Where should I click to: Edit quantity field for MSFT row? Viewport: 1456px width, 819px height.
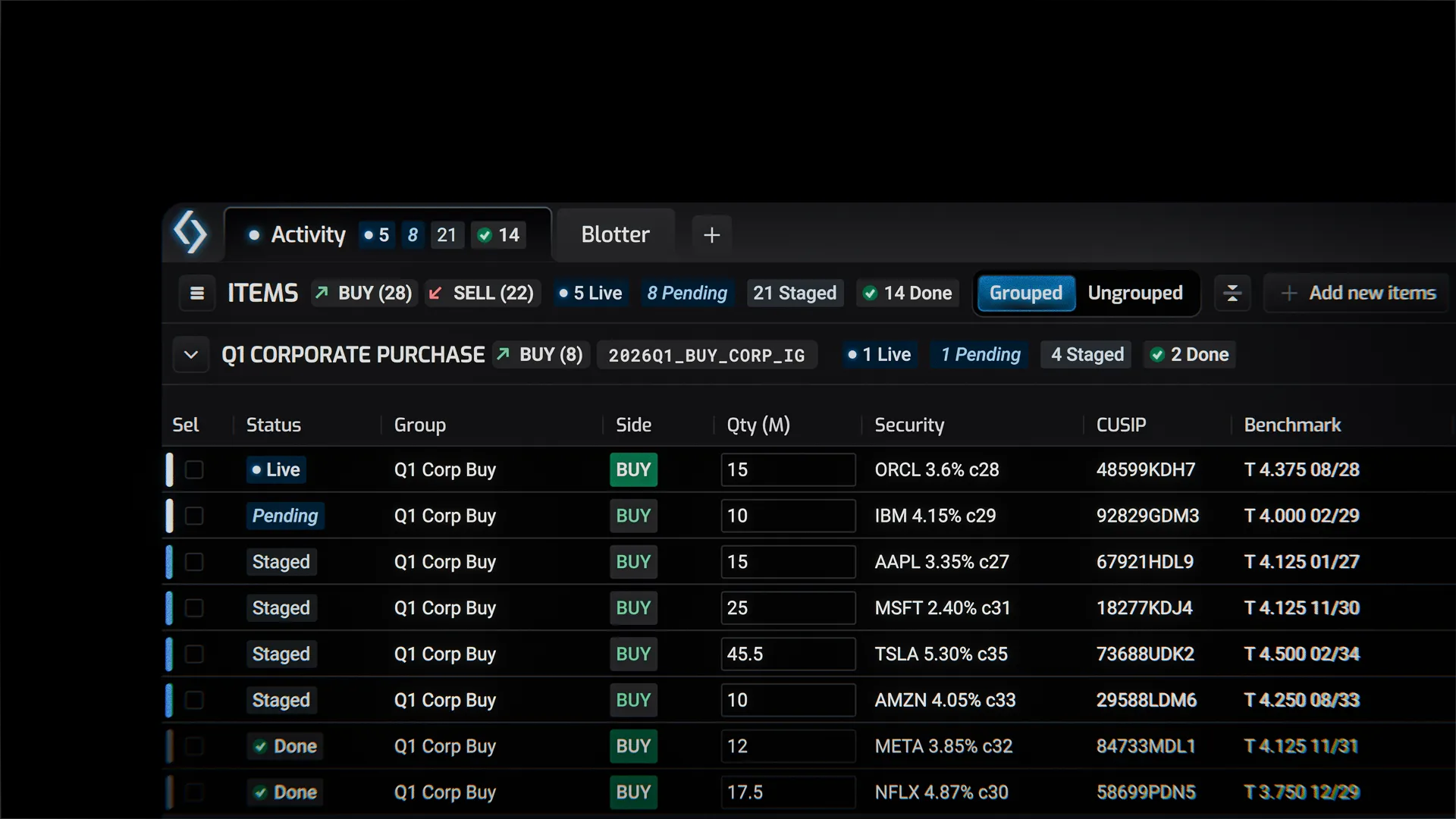click(788, 608)
